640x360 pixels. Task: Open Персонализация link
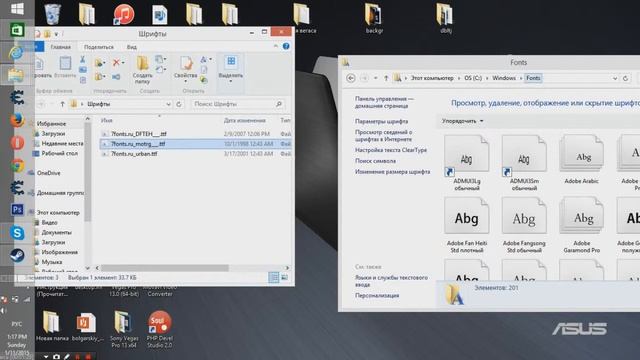[x=377, y=296]
